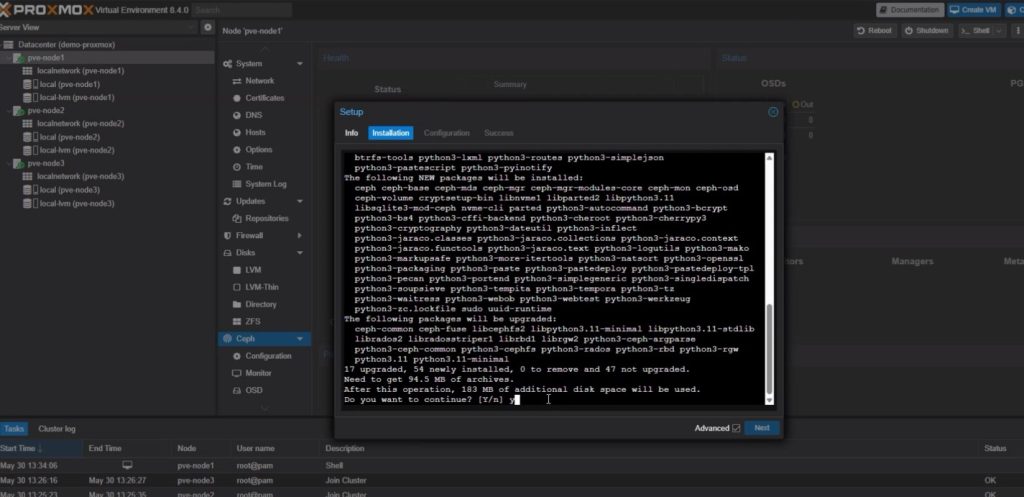Switch to the Cluster log tab
This screenshot has height=497, width=1024.
pyautogui.click(x=57, y=429)
